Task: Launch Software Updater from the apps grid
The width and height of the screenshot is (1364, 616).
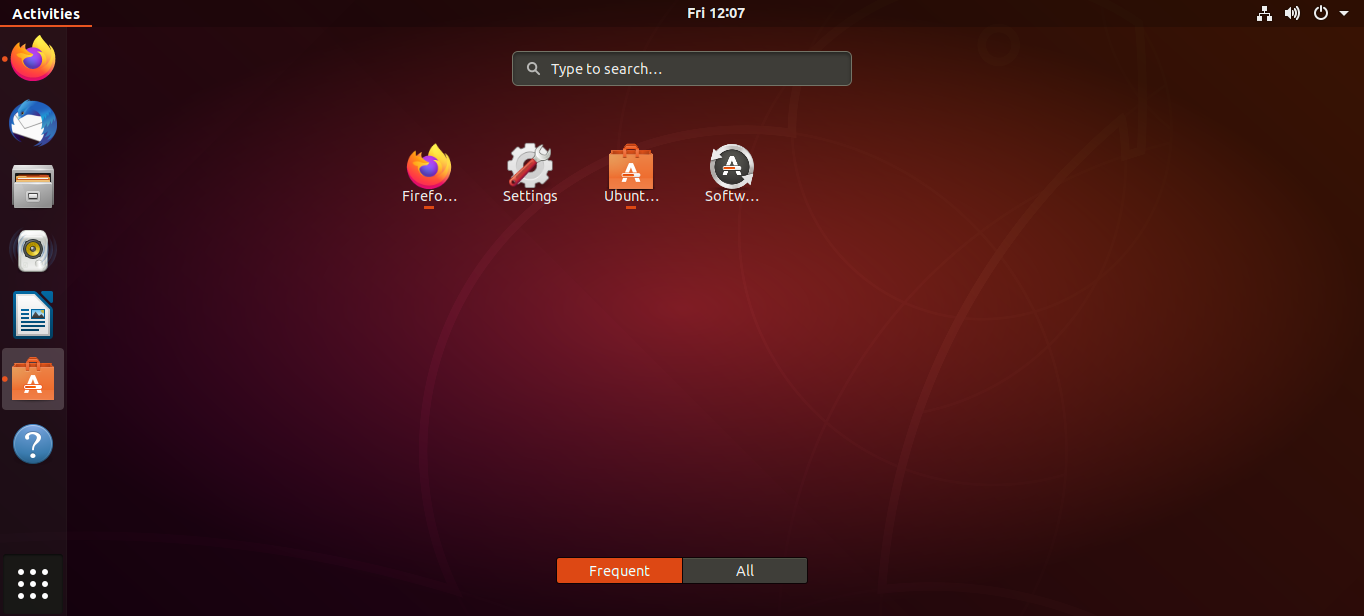Action: (732, 174)
